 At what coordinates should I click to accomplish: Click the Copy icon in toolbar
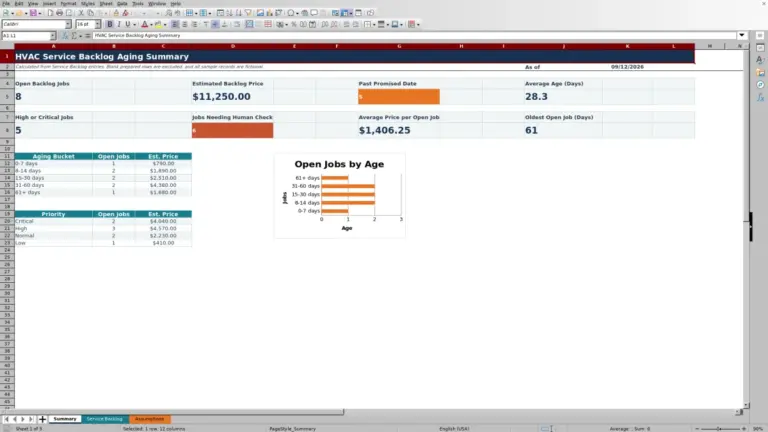90,13
